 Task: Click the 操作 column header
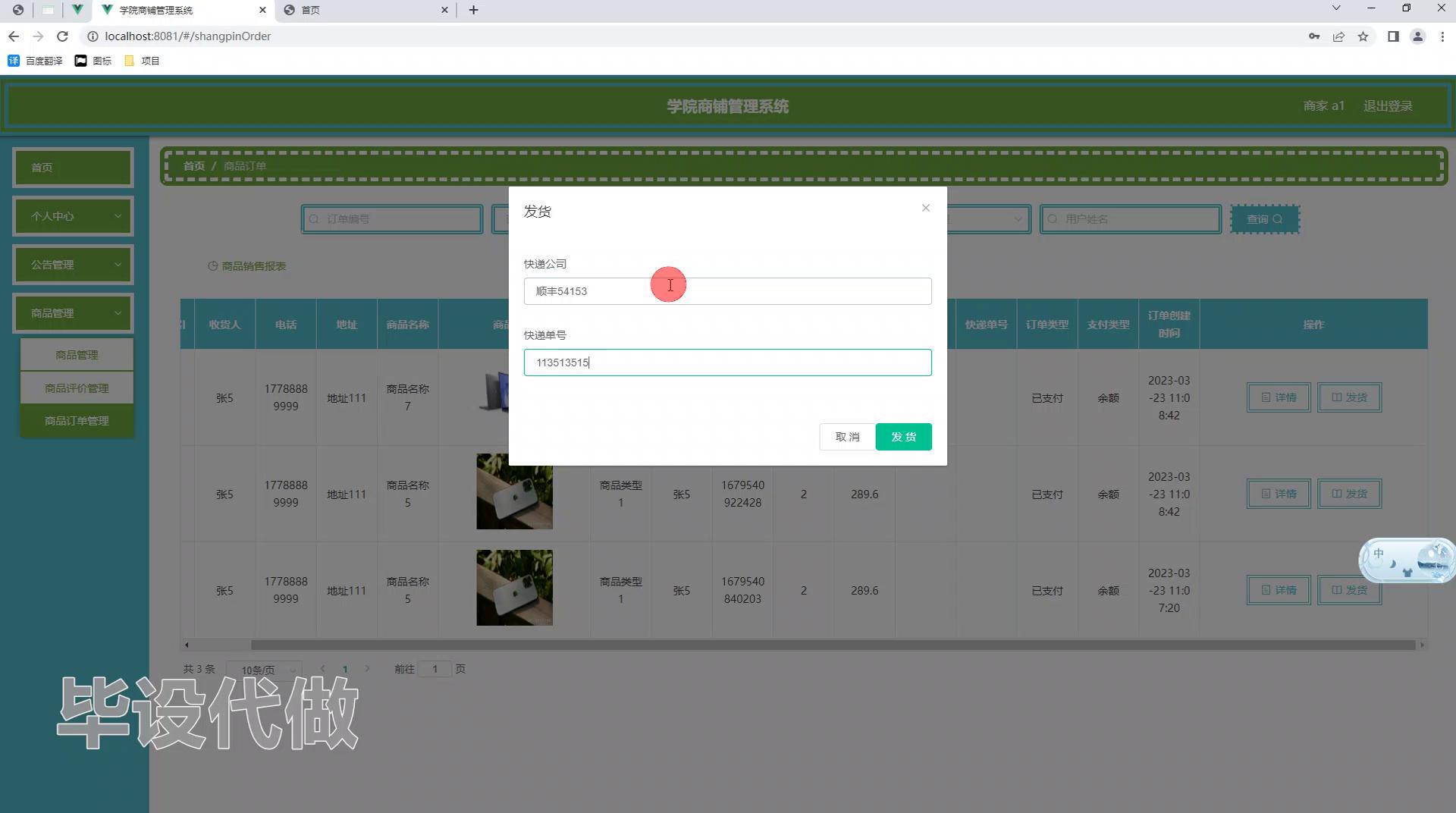1313,325
